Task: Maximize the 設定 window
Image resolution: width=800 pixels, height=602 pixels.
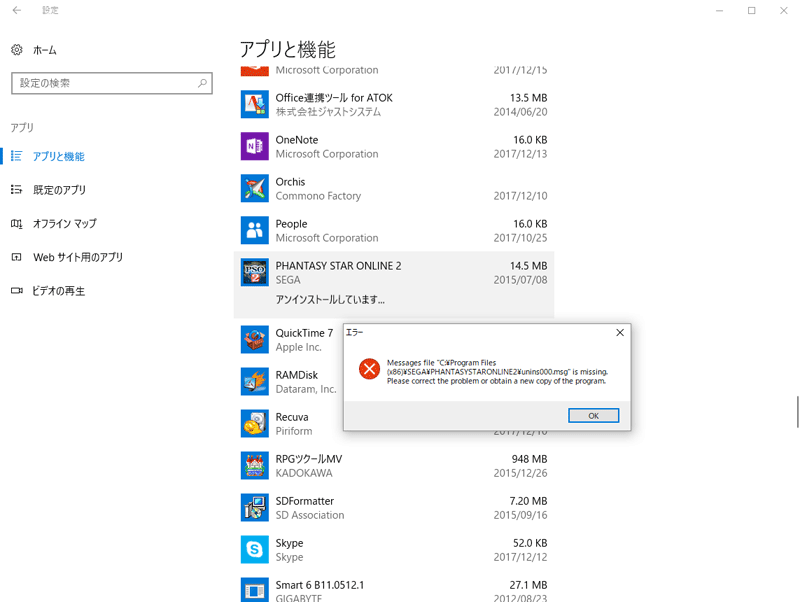Action: click(x=752, y=10)
